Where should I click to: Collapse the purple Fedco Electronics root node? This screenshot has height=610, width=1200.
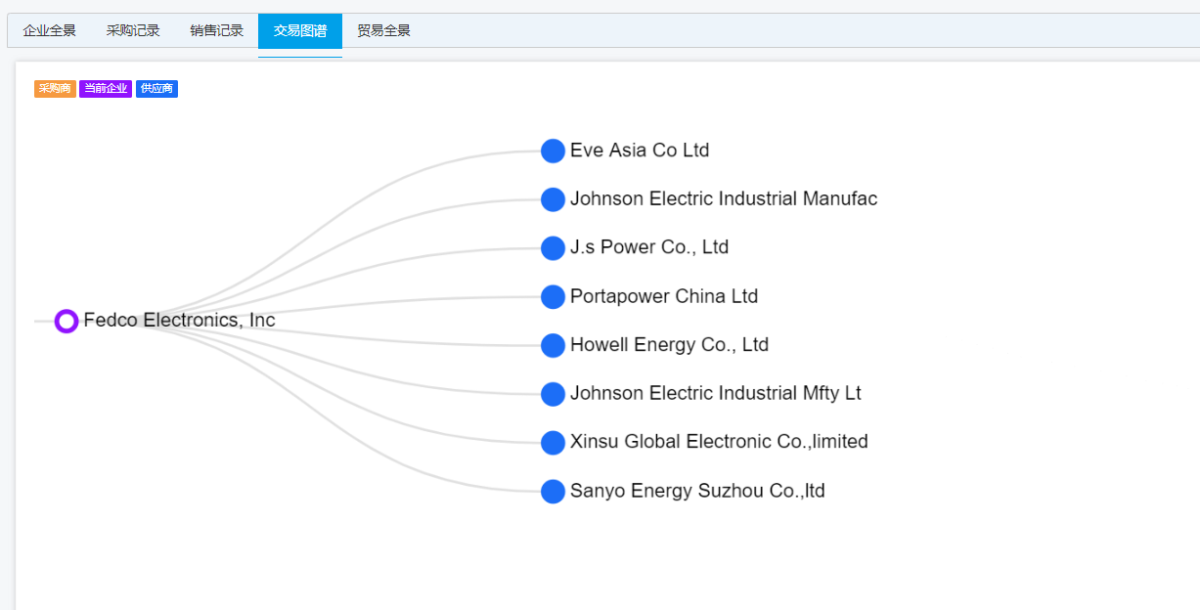[x=66, y=321]
